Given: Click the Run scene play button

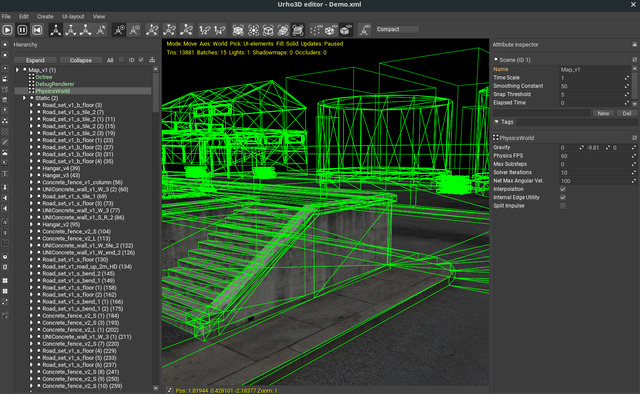Looking at the screenshot, I should click(7, 30).
